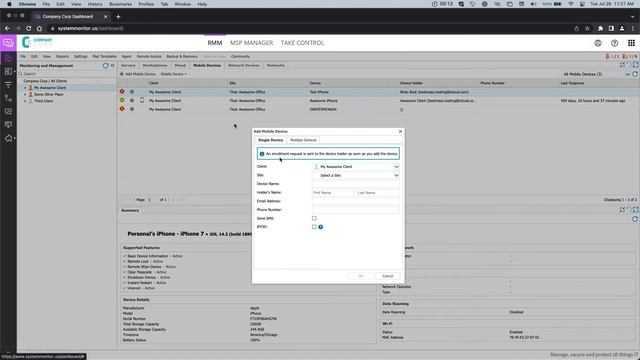
Task: Click the home icon in the left sidebar bottom
Action: tap(8, 138)
